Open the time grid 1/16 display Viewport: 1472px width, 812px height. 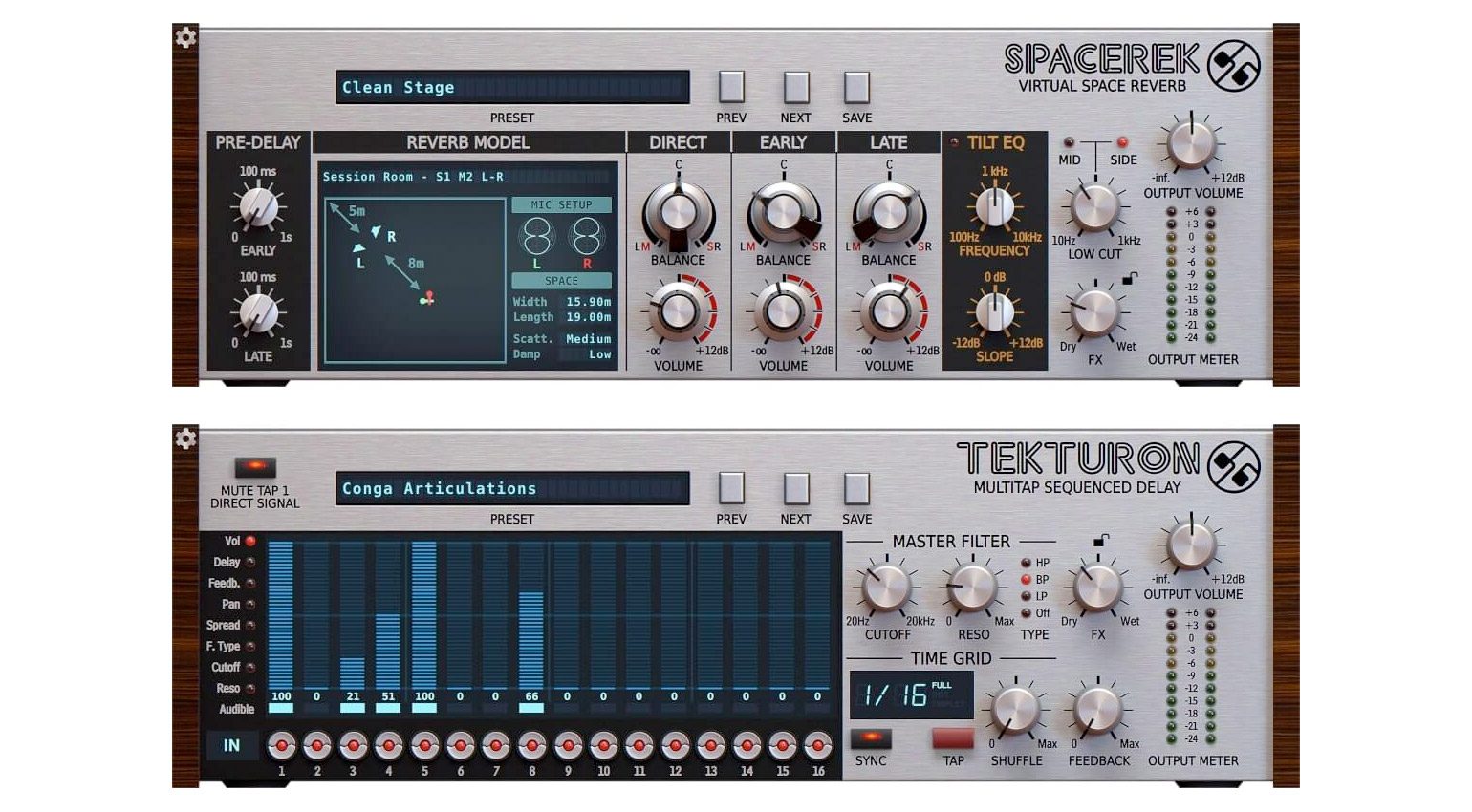(912, 694)
